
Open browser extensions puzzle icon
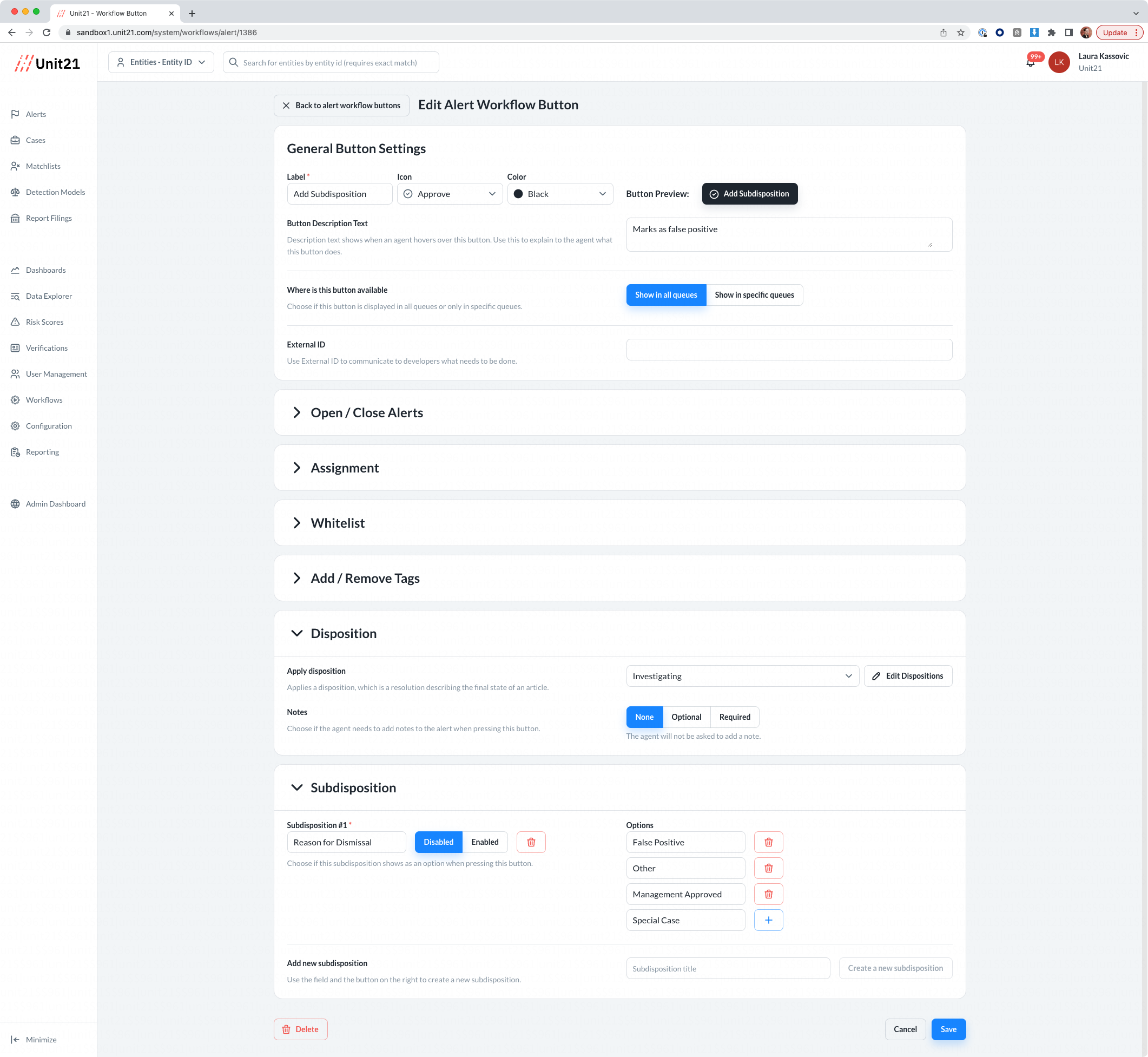coord(1051,32)
